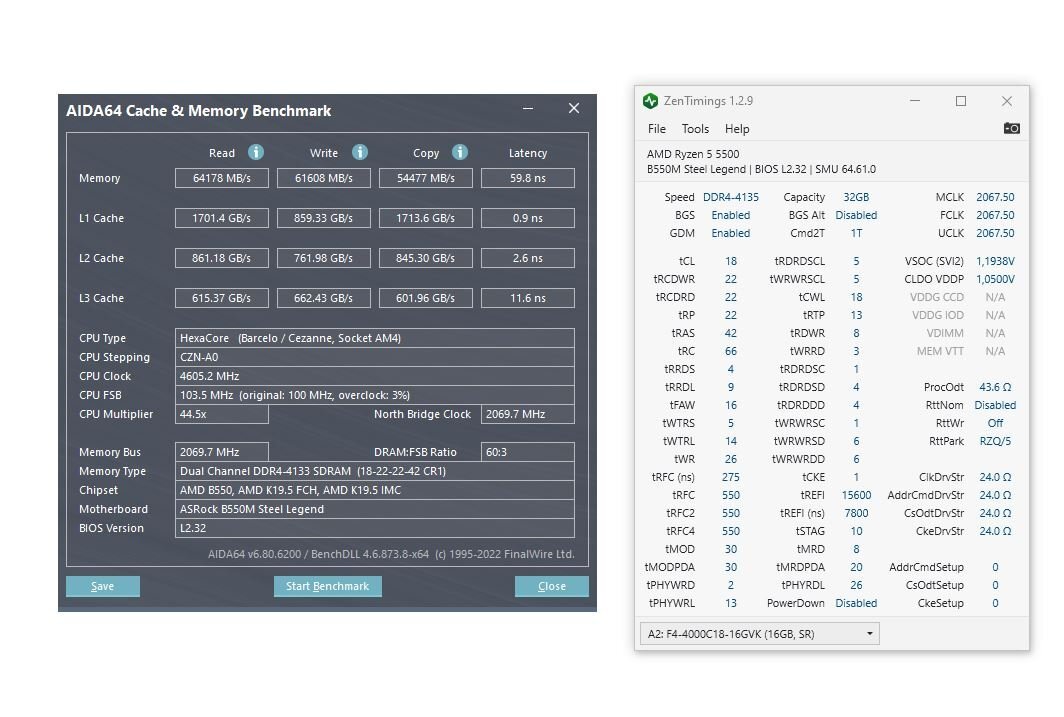Click the VSOC (SVI2) 1,1938V value
The height and width of the screenshot is (717, 1064).
[x=995, y=261]
